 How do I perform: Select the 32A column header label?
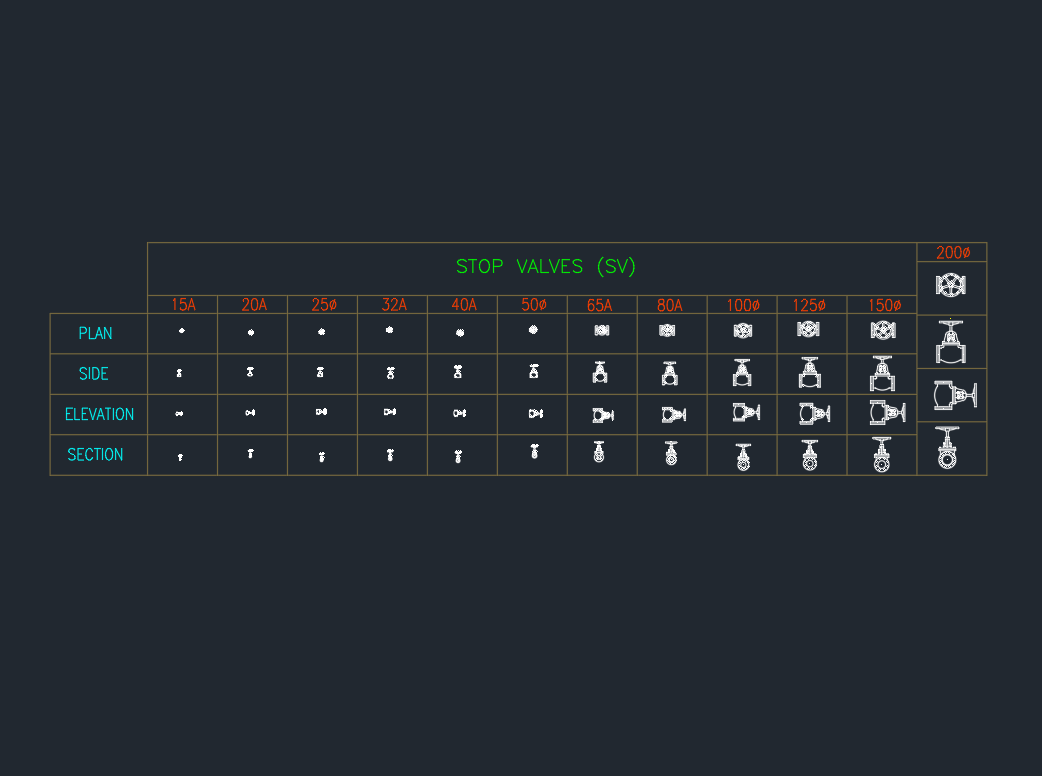[x=394, y=306]
